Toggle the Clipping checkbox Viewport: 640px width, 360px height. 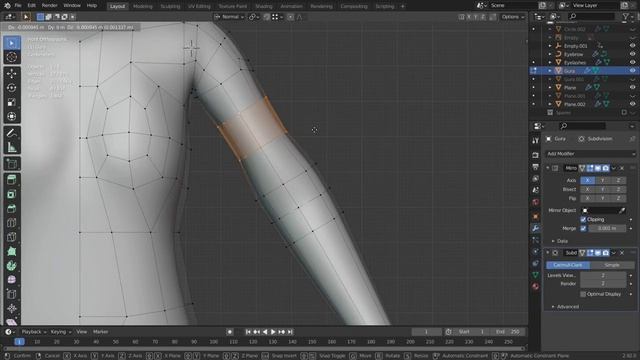(583, 220)
